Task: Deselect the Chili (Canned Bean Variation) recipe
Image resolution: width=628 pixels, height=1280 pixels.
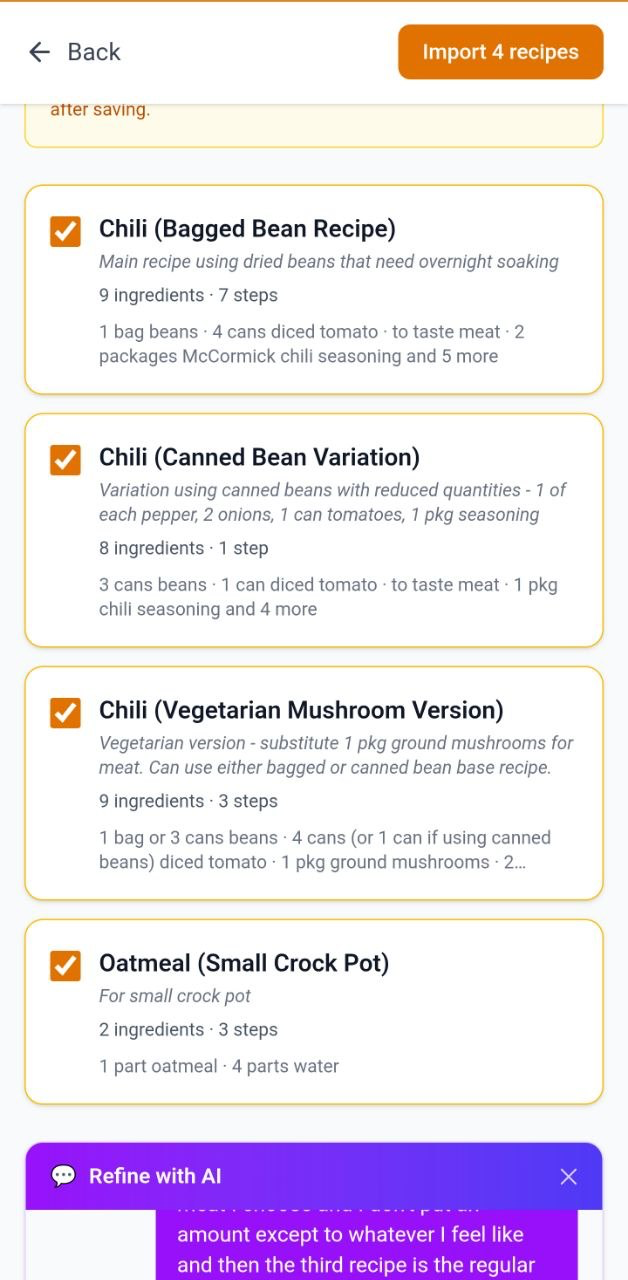Action: [x=64, y=460]
